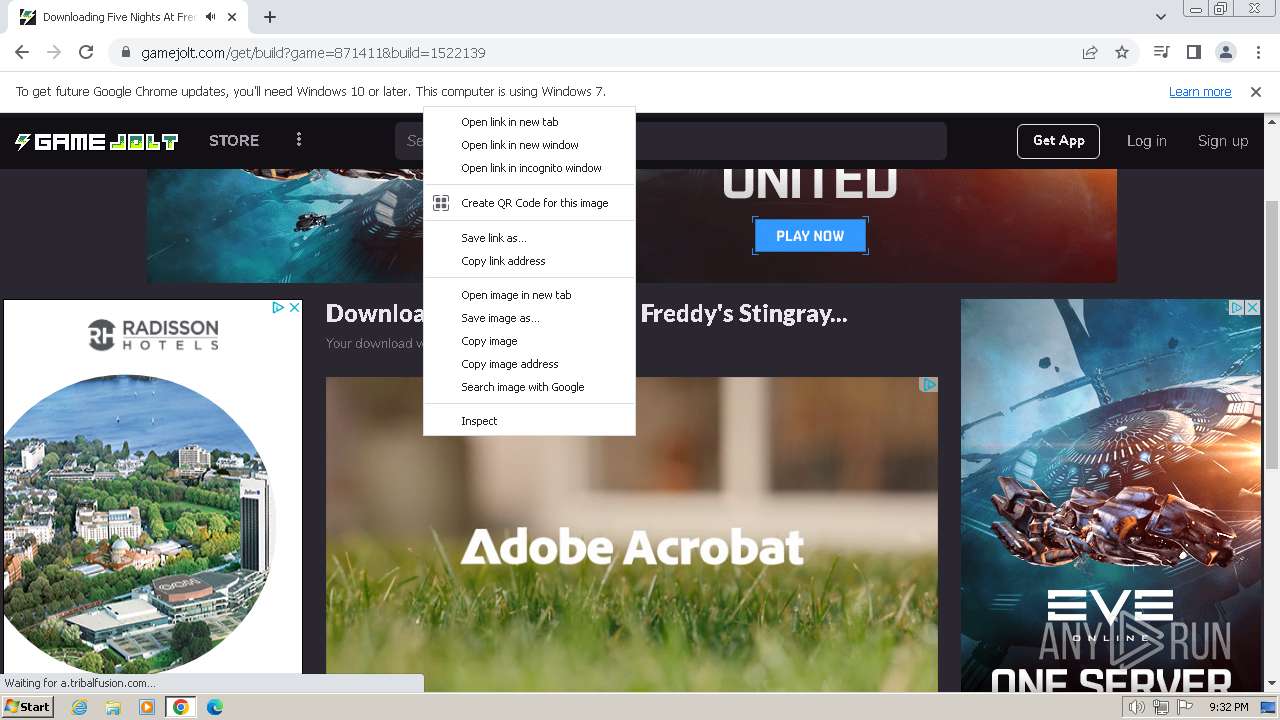Choose Save link as...
The height and width of the screenshot is (720, 1280).
pos(529,238)
